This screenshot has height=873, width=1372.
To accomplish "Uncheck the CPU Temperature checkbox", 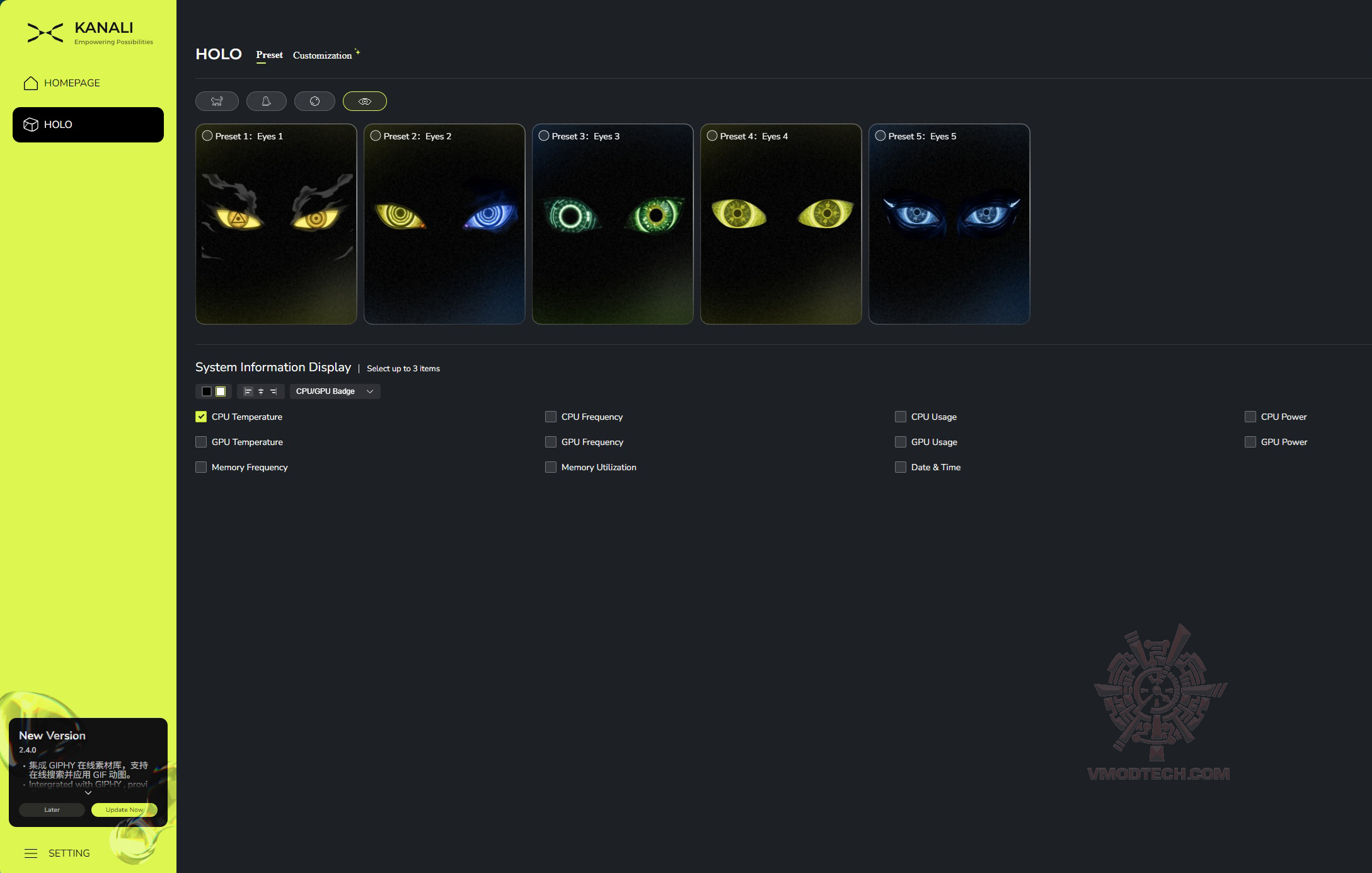I will 201,417.
